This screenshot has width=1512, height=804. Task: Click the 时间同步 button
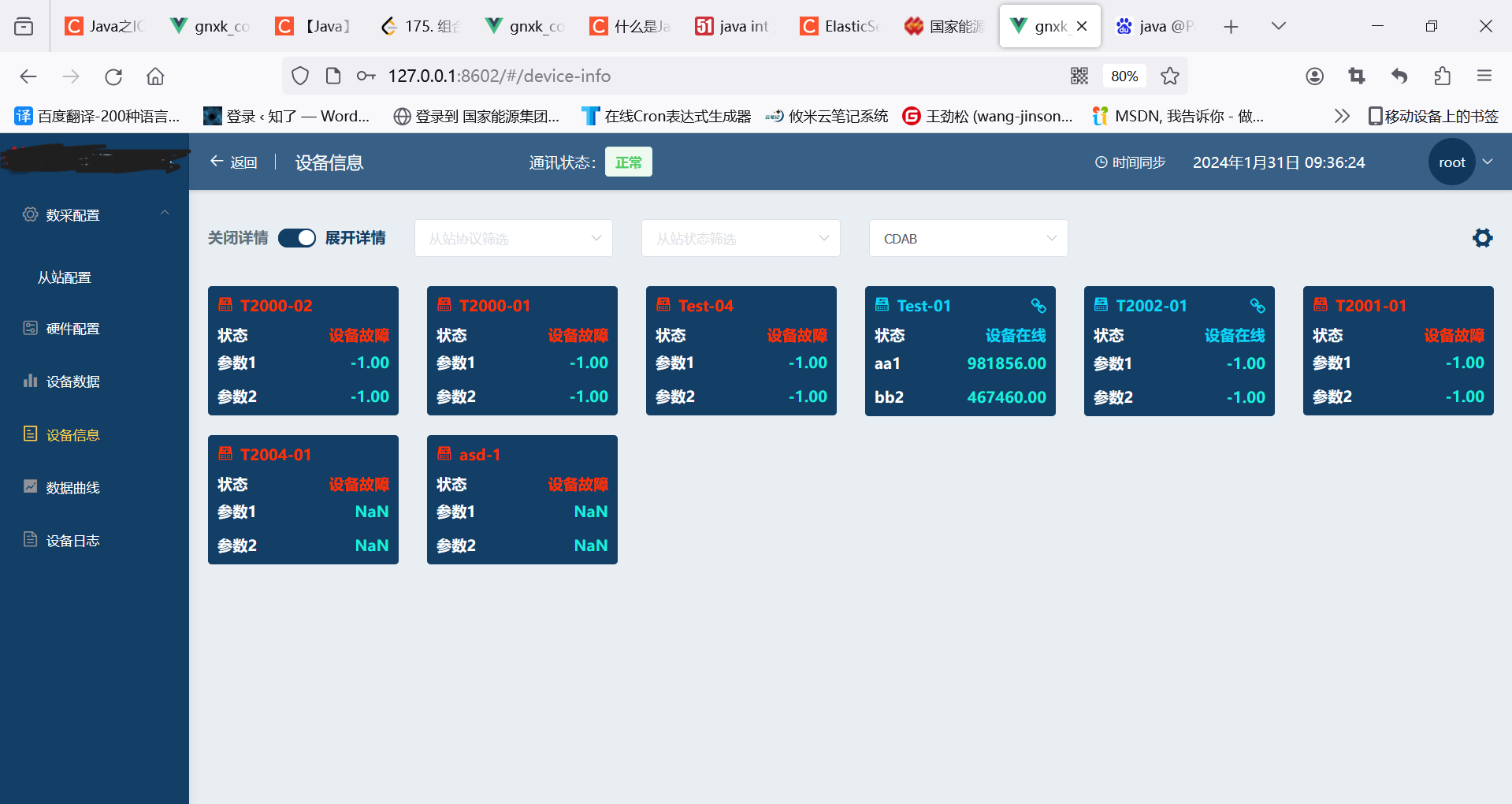(x=1131, y=162)
